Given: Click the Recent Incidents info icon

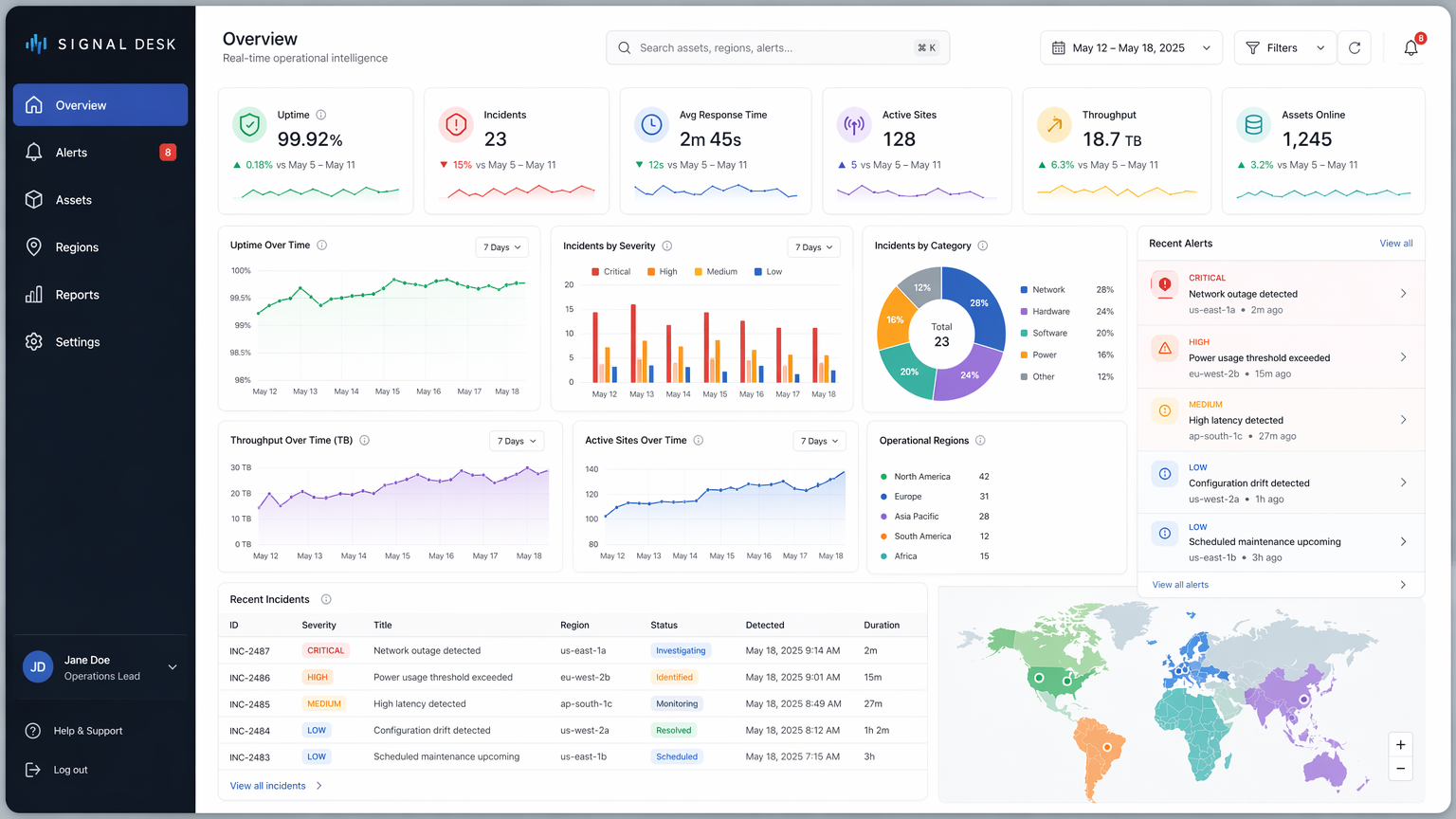Looking at the screenshot, I should pyautogui.click(x=326, y=599).
